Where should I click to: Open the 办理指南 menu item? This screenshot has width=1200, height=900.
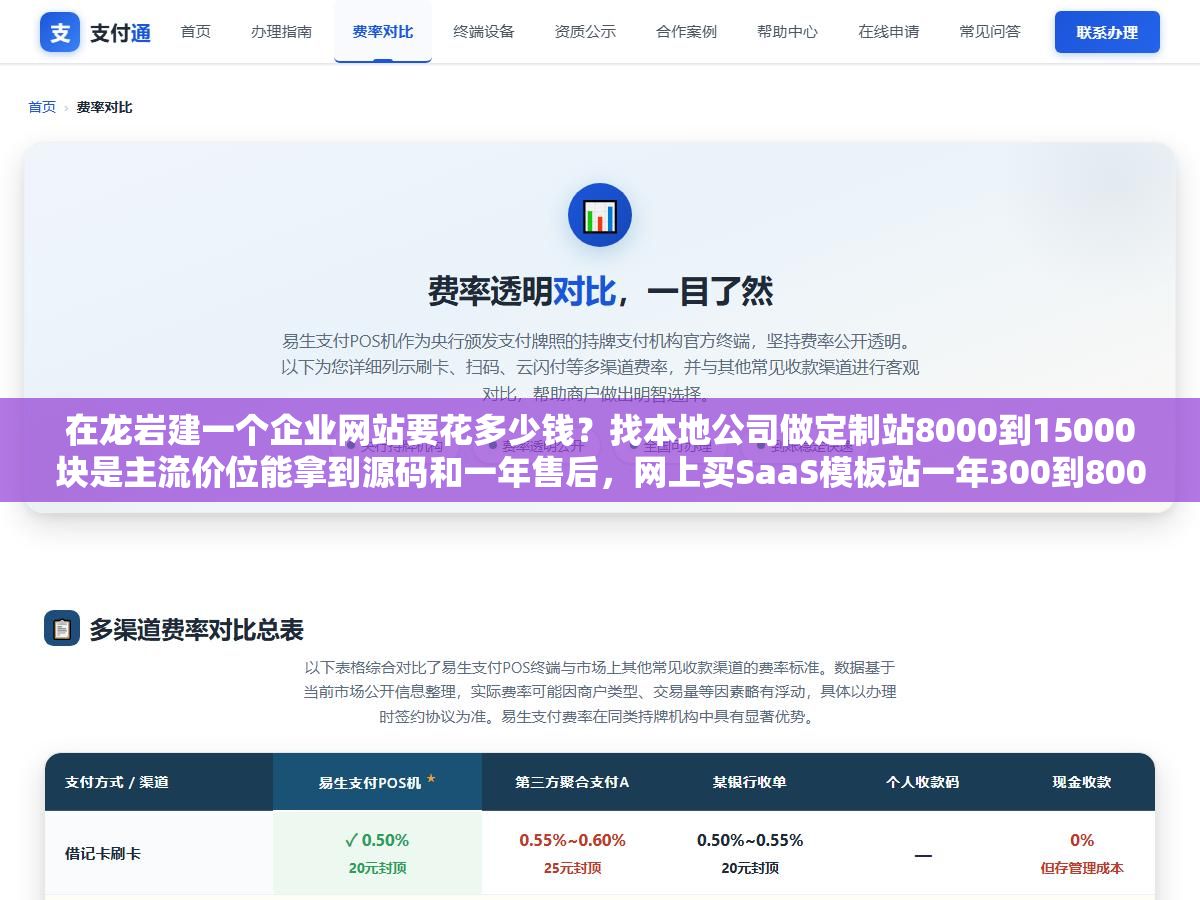click(281, 32)
